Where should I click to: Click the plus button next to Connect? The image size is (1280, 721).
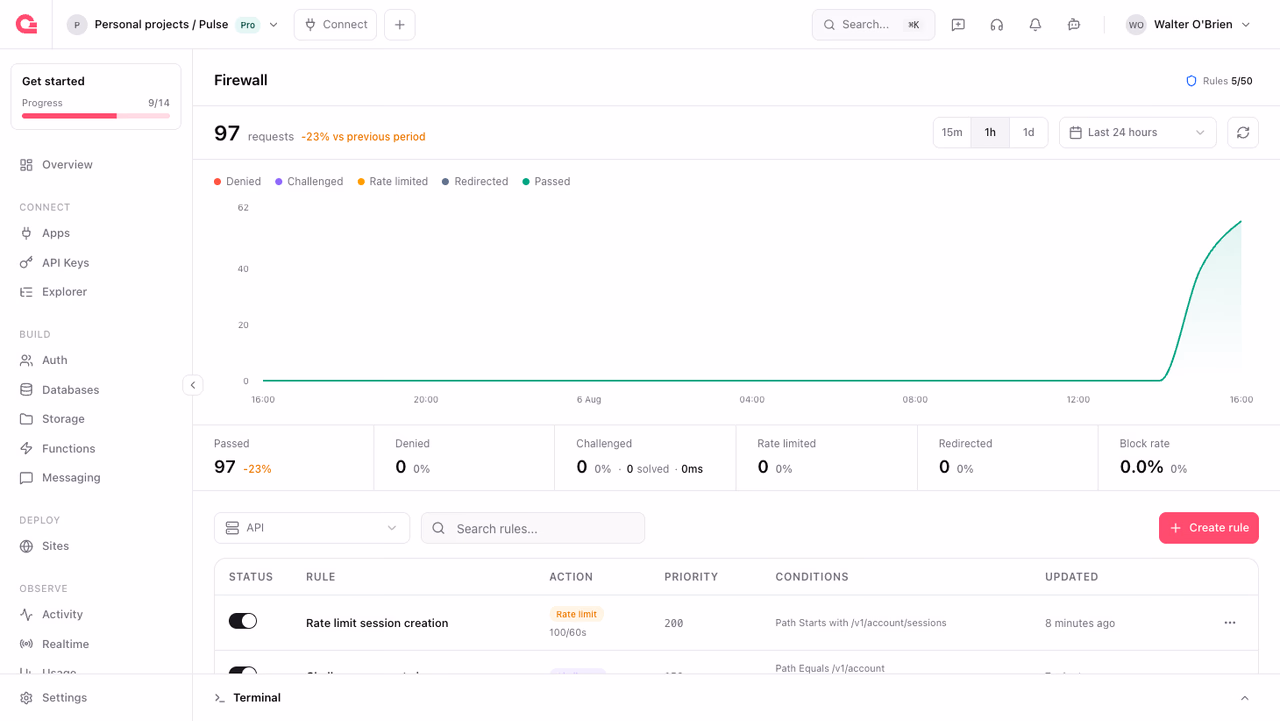[x=400, y=24]
